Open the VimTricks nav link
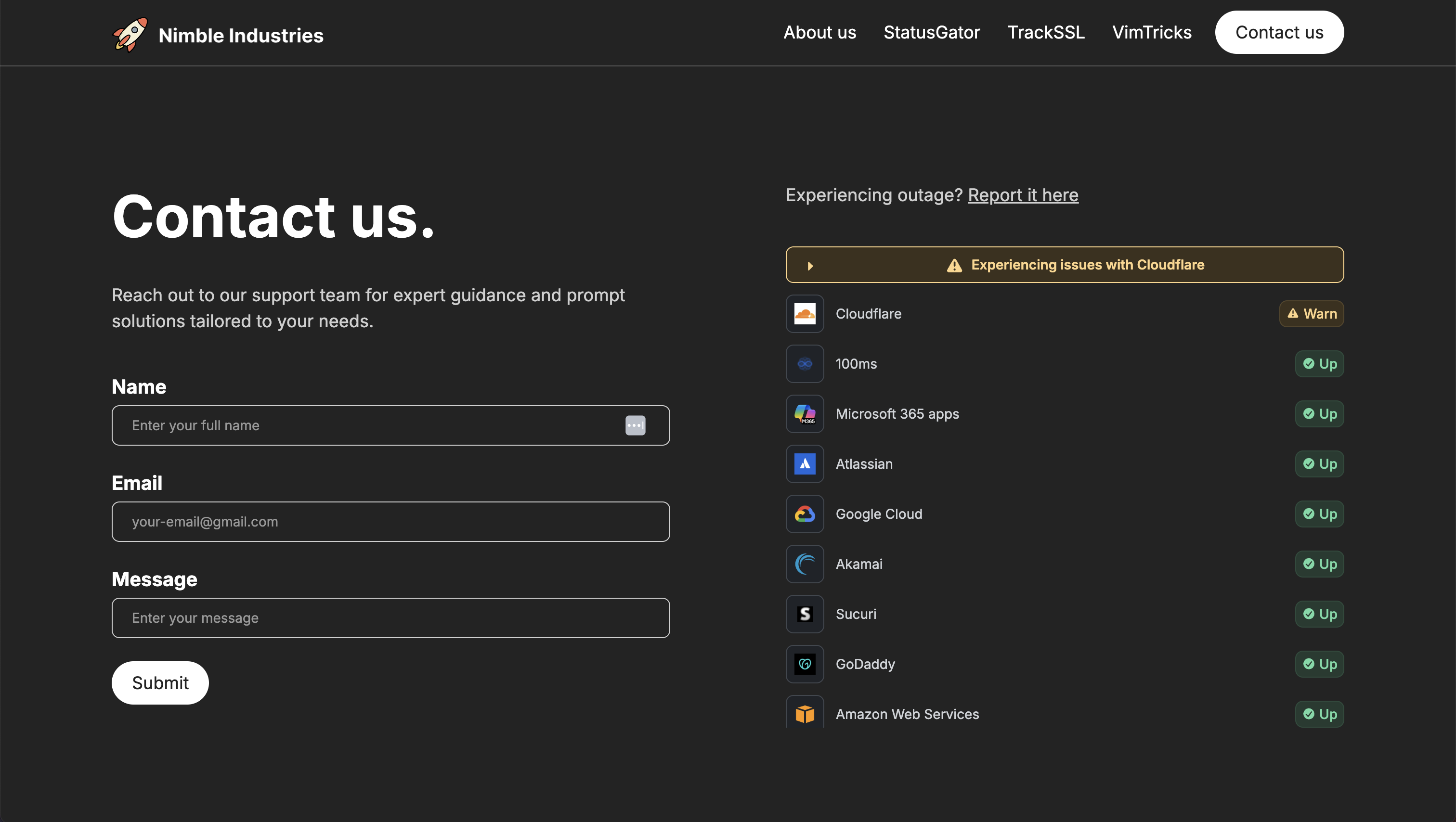Screen dimensions: 1456x822 pos(1151,33)
